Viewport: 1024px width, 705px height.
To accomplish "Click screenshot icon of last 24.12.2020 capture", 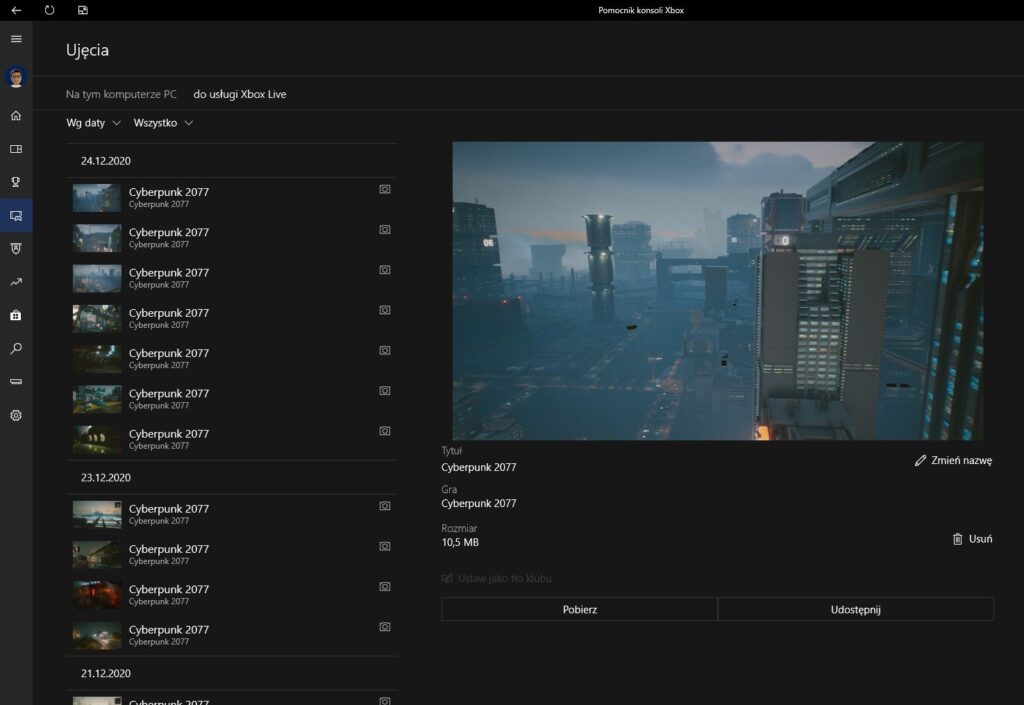I will tap(385, 431).
